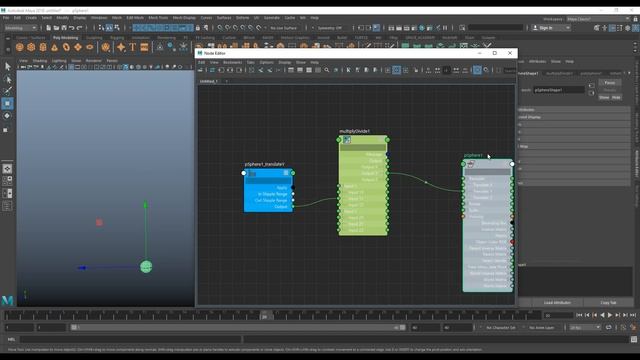Screen dimensions: 640x360
Task: Select the multiplyDivide1 Attribute Editor tab
Action: pos(560,73)
